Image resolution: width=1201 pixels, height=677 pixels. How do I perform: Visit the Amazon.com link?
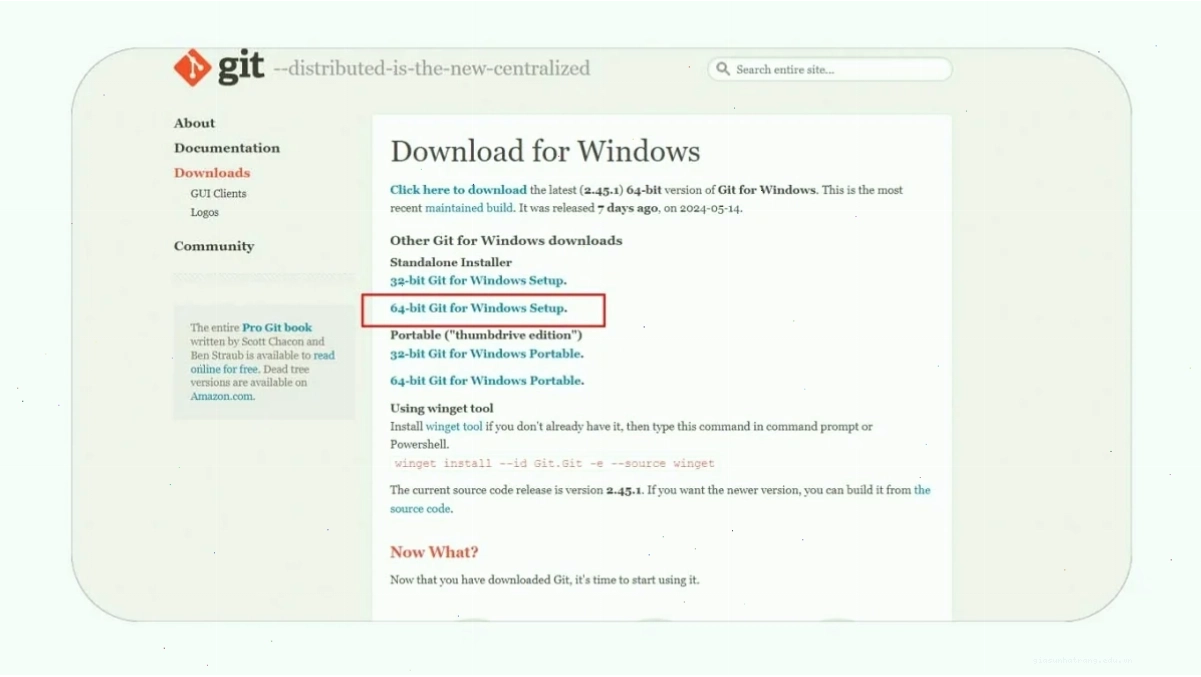point(223,396)
